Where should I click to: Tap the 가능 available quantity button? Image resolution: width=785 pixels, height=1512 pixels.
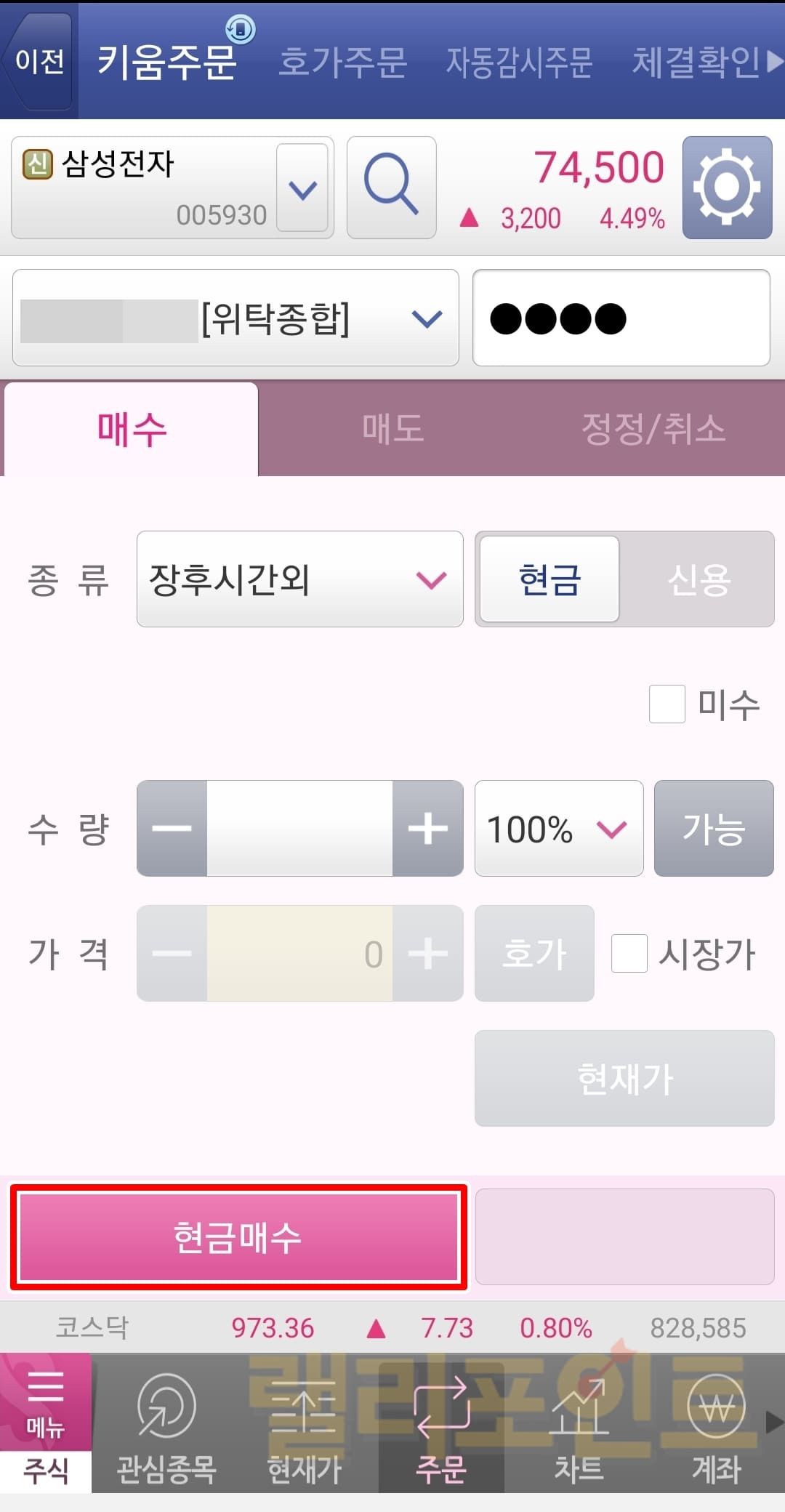pyautogui.click(x=714, y=829)
